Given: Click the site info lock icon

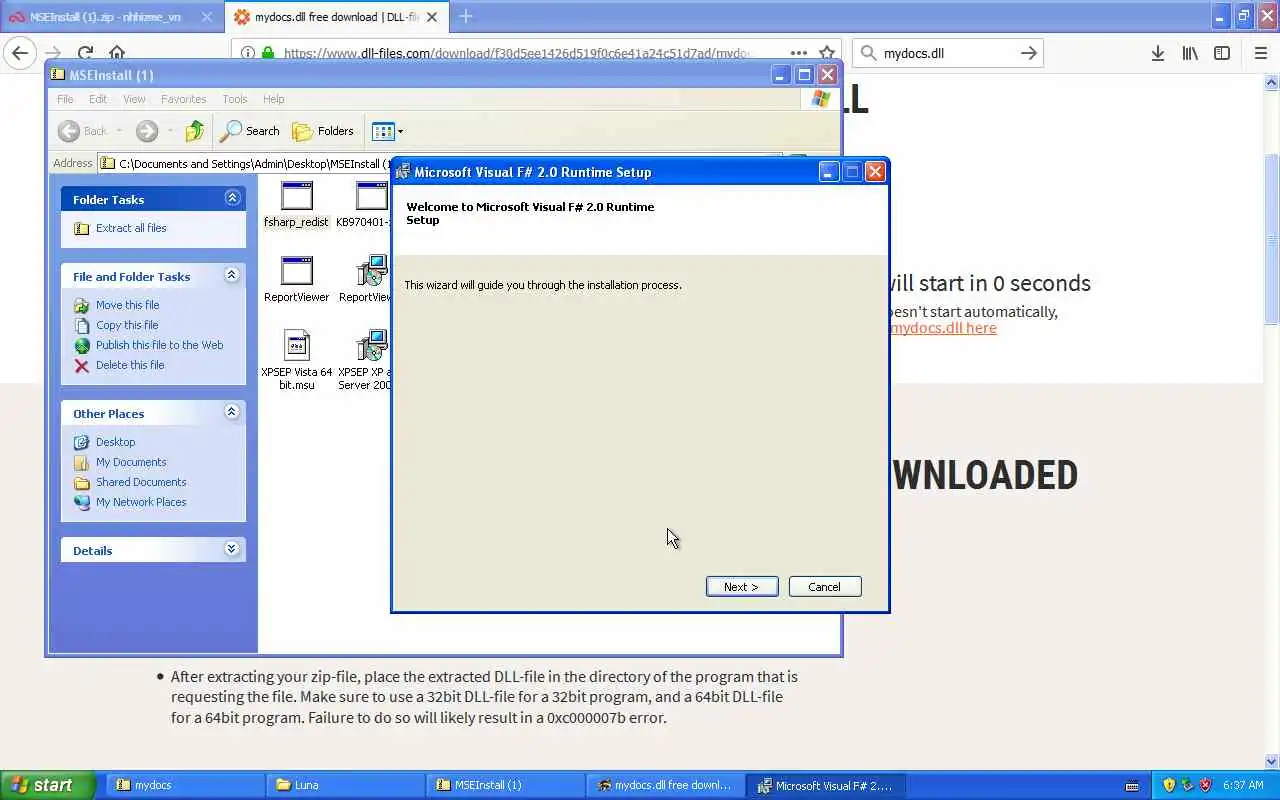Looking at the screenshot, I should coord(267,53).
